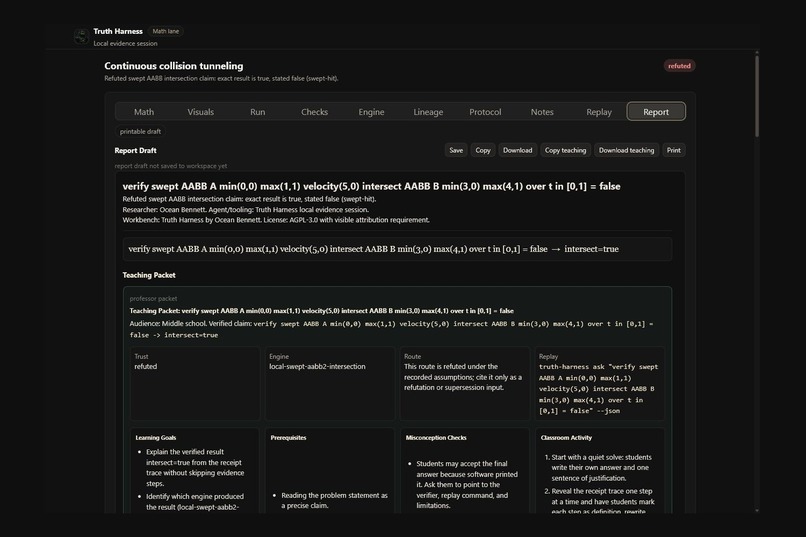Image resolution: width=806 pixels, height=537 pixels.
Task: Click 'Start with a quiet solve' activity step
Action: point(601,468)
